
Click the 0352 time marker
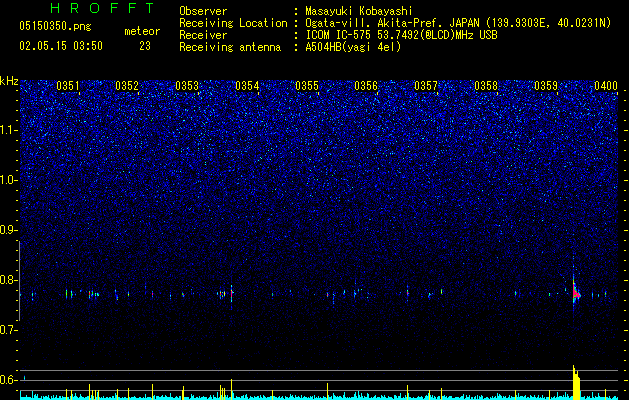tap(127, 86)
